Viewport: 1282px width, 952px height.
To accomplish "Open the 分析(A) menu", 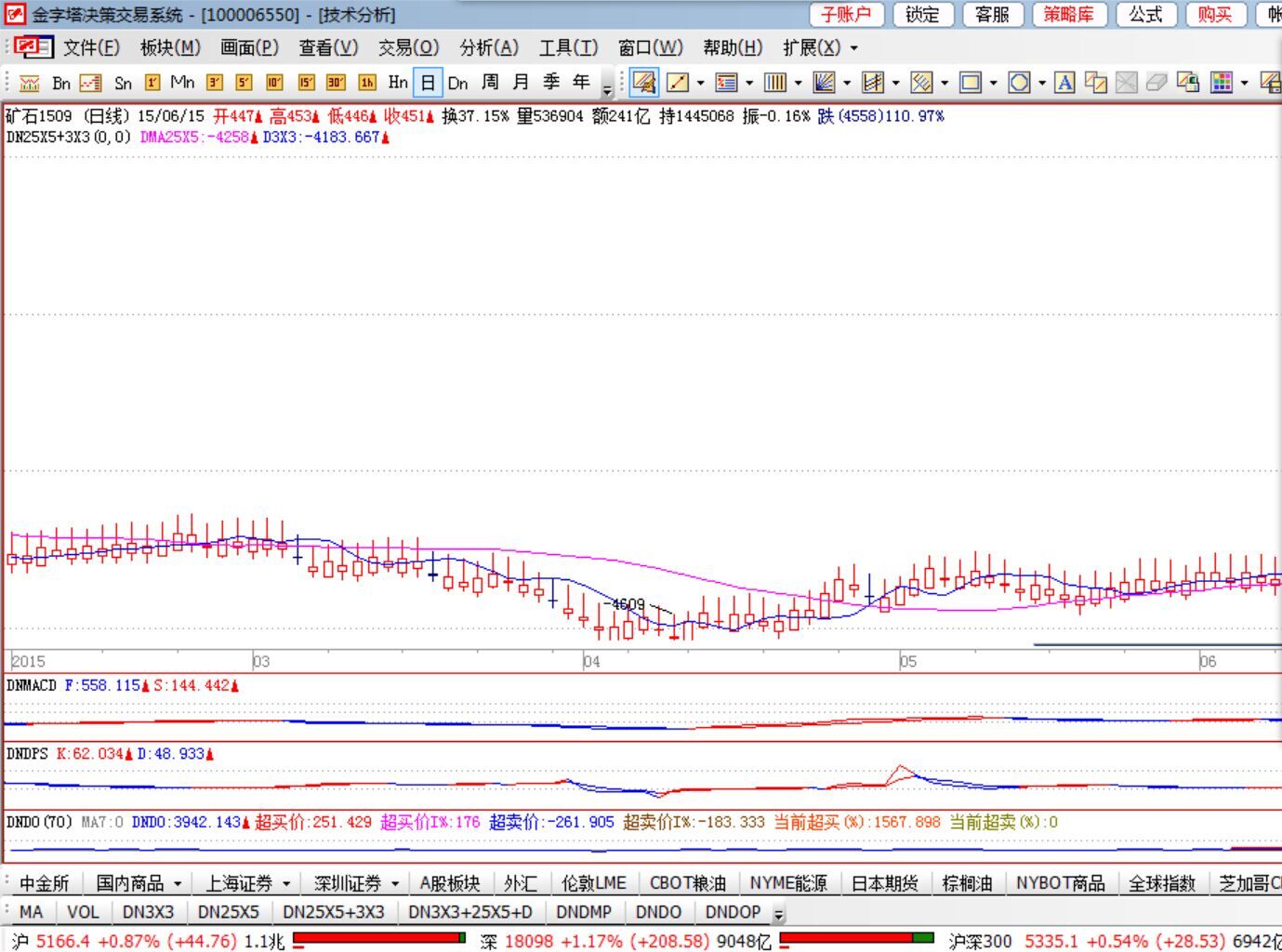I will (489, 47).
